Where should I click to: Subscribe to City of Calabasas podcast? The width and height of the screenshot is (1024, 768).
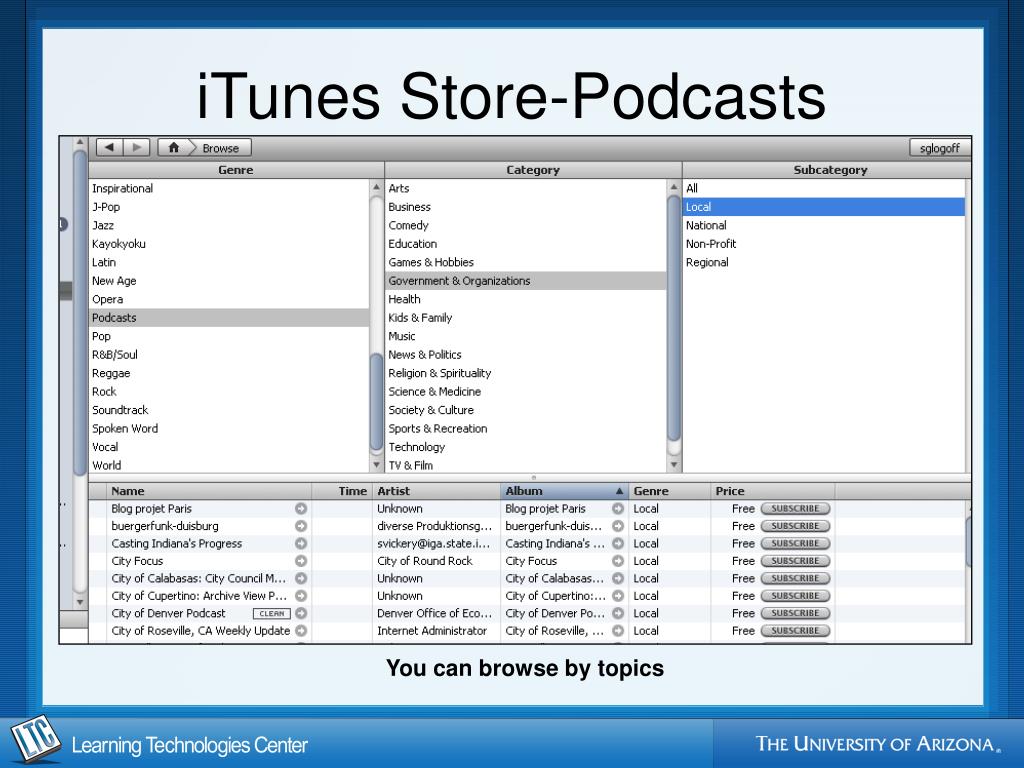795,579
